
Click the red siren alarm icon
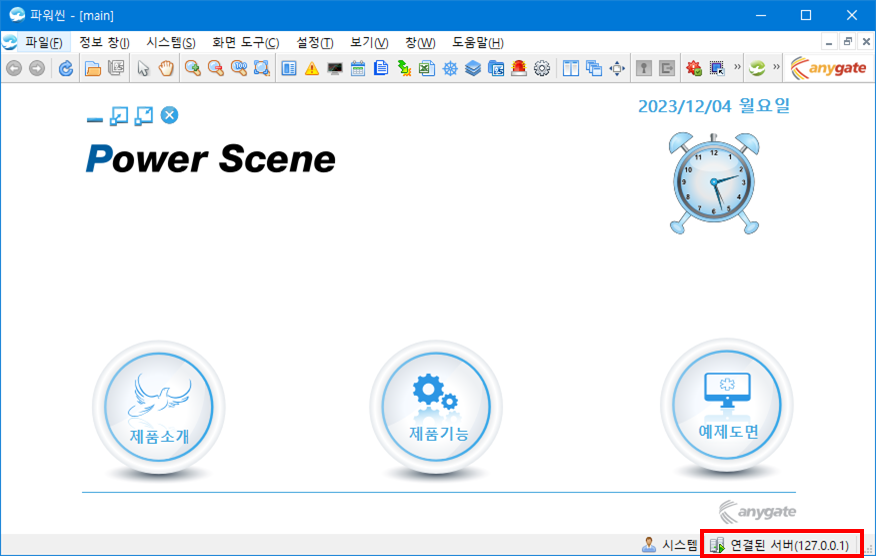(519, 68)
